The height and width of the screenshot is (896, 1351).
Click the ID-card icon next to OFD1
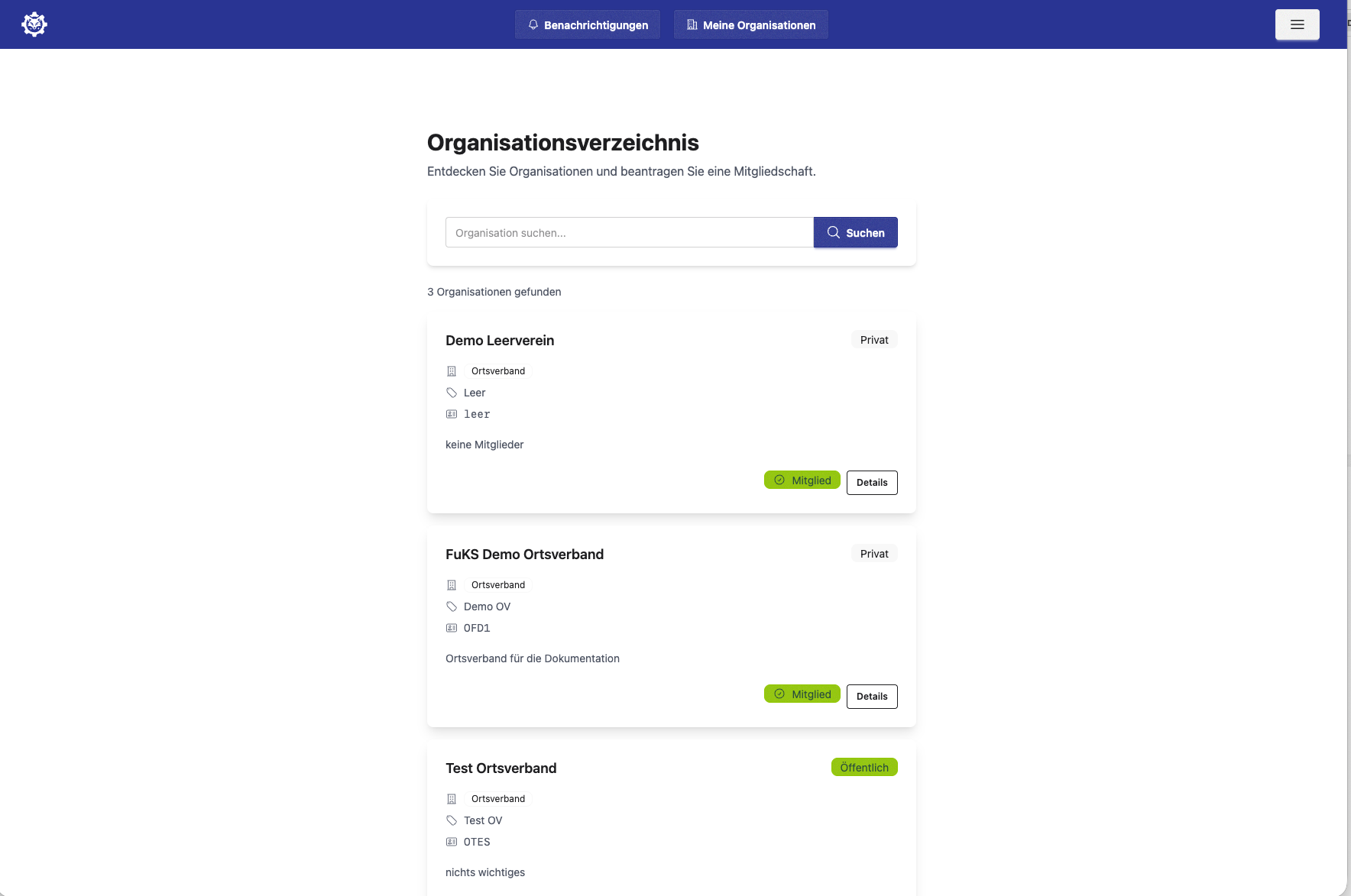(x=452, y=627)
